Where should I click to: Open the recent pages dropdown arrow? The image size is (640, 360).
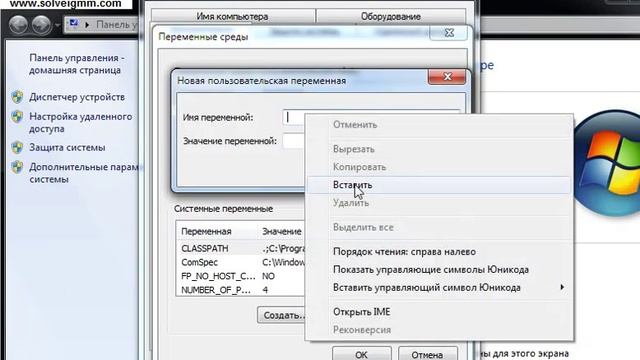point(57,25)
